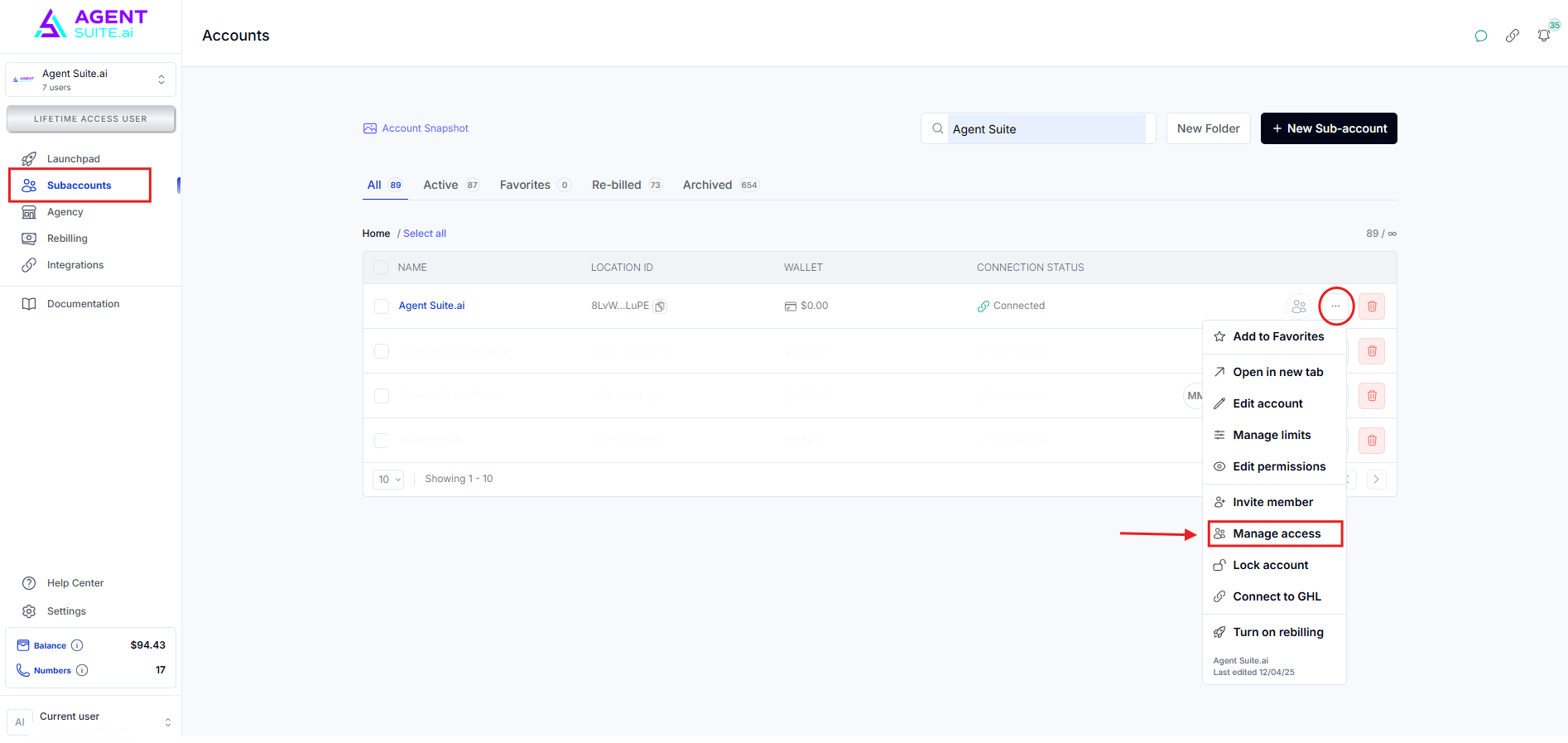Open Documentation in the sidebar
Screen dimensions: 1568x743
(83, 304)
